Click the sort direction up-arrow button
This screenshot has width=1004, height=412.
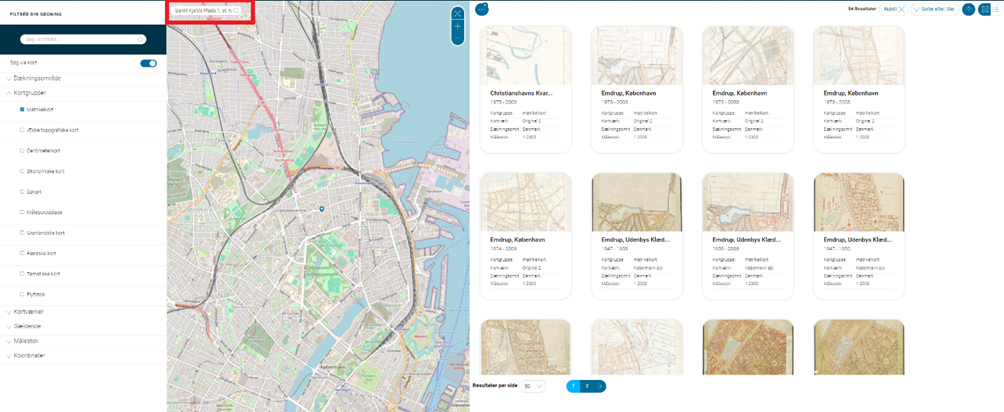[969, 9]
